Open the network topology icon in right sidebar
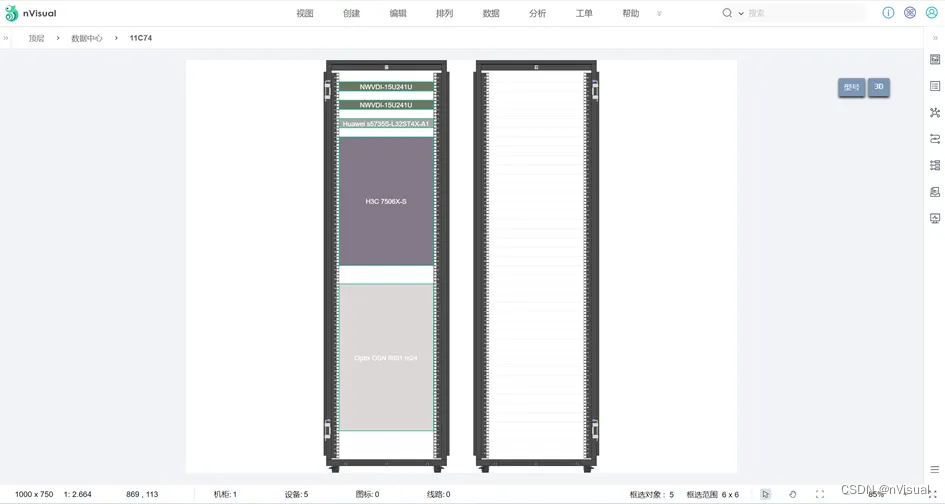Image resolution: width=945 pixels, height=504 pixels. point(935,113)
